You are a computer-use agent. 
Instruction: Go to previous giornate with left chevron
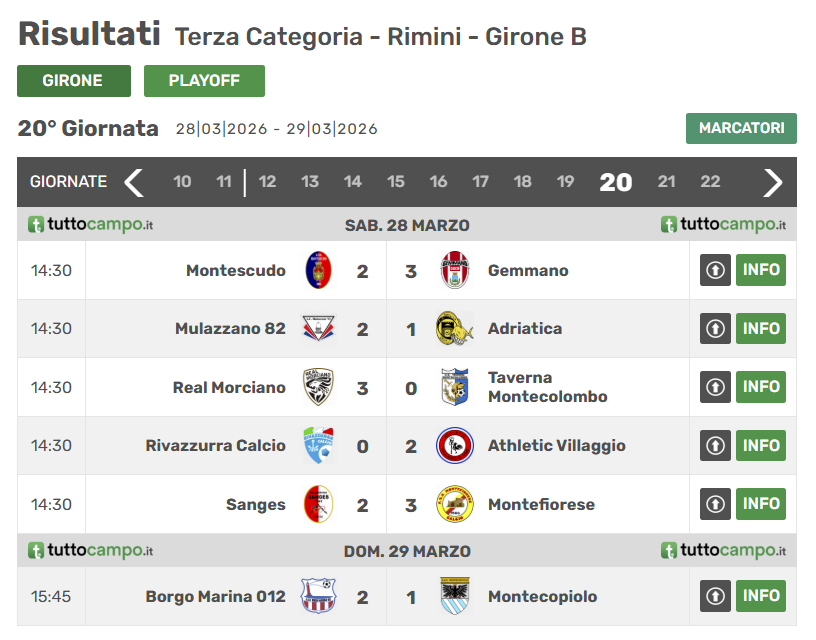(x=134, y=182)
